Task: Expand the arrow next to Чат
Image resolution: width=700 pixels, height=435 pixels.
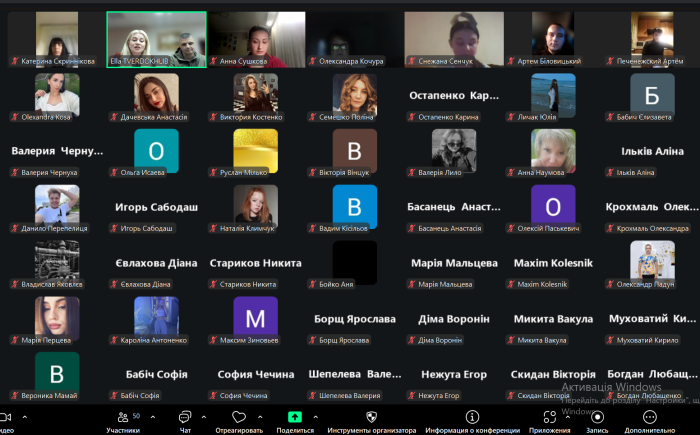Action: click(204, 416)
